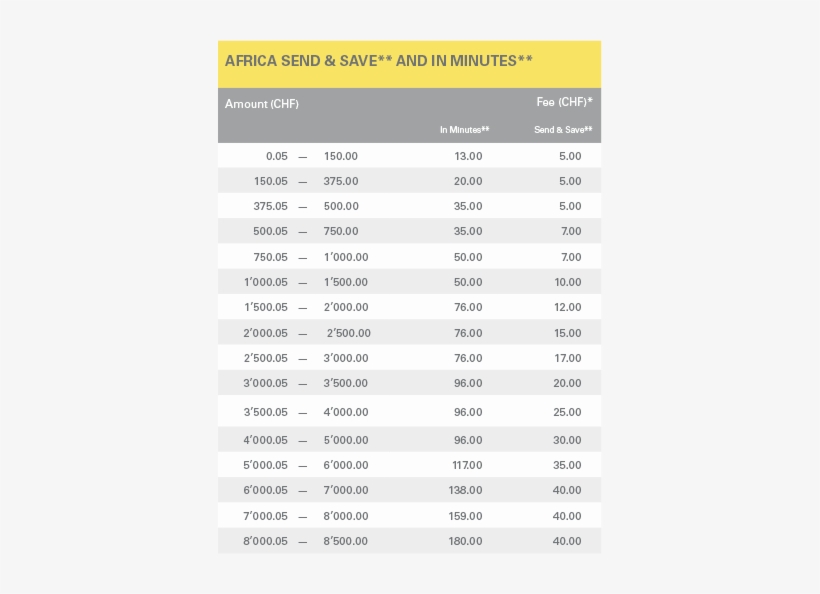
Task: Click the Africa Send & Save table title
Action: [378, 61]
